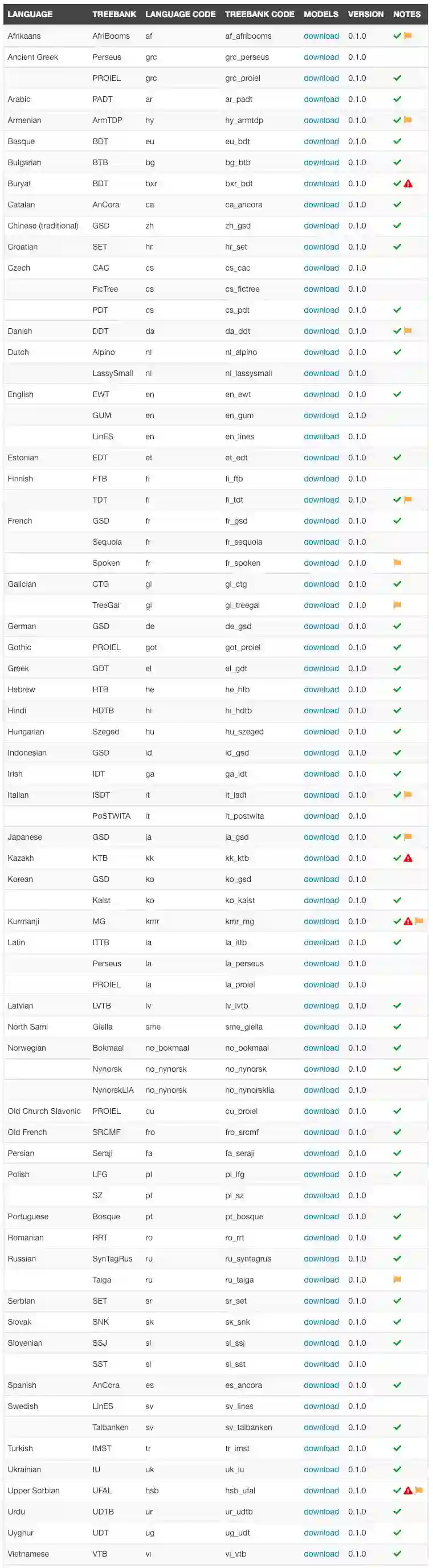Download the fr_sequoia French model
Image resolution: width=433 pixels, height=1568 pixels.
[321, 542]
